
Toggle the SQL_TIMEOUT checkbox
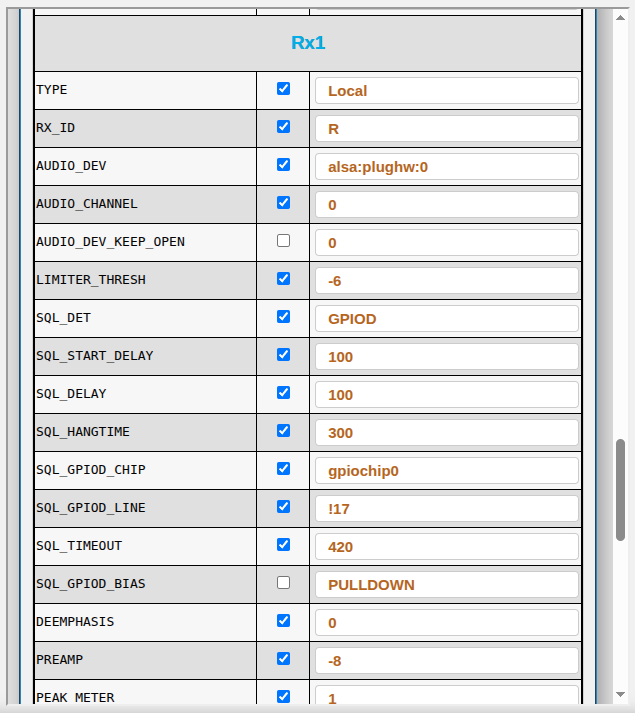click(x=283, y=545)
